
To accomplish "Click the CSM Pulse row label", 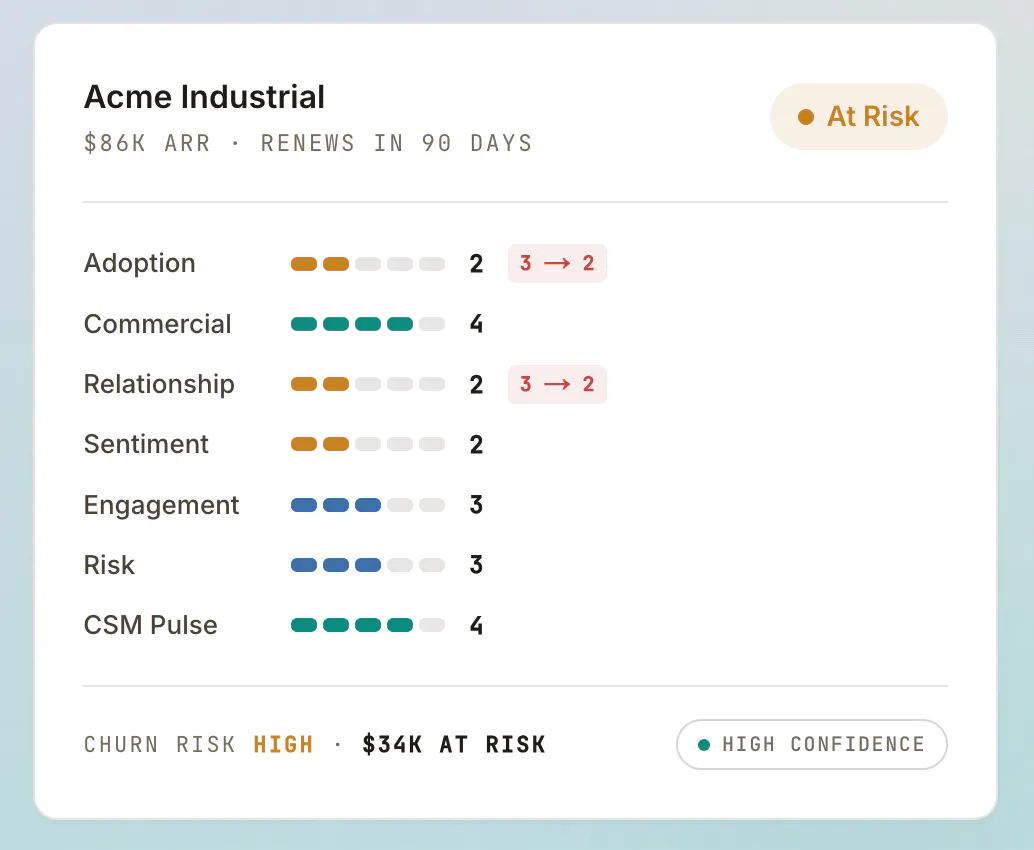I will pos(150,625).
